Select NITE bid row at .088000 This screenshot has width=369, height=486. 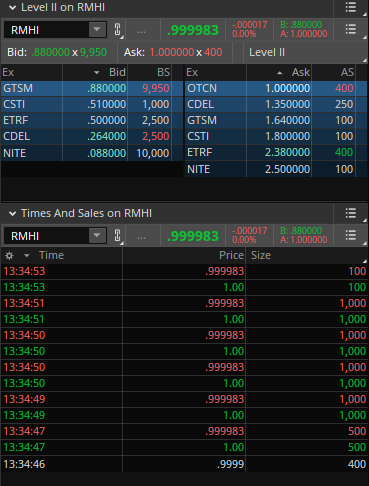(x=92, y=153)
